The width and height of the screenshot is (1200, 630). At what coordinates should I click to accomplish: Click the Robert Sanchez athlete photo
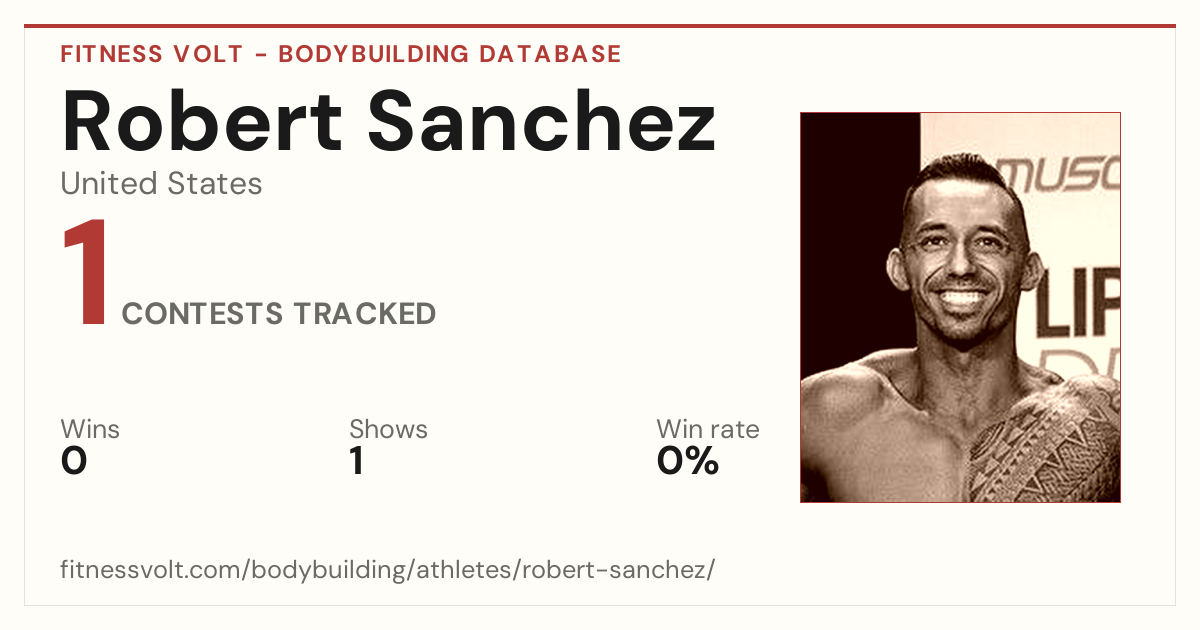tap(960, 307)
